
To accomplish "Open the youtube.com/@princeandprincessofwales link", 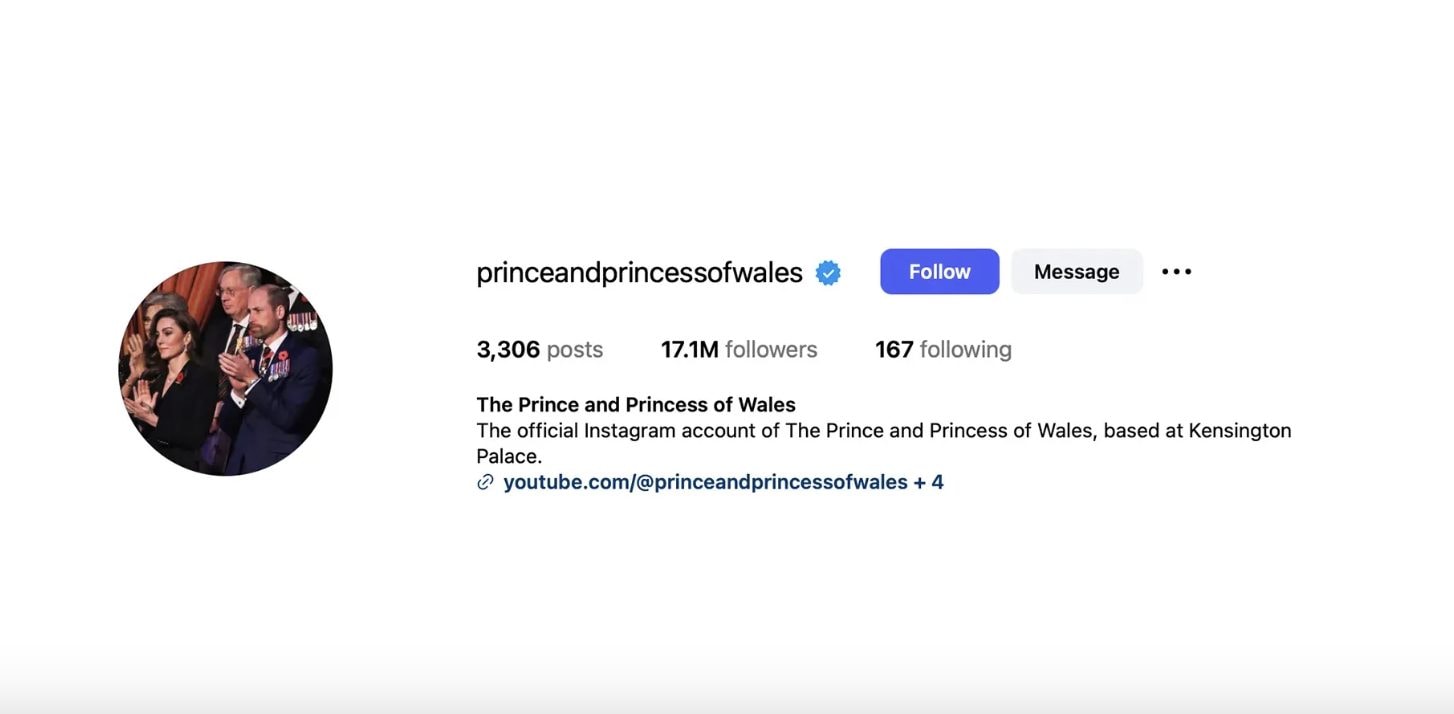I will pos(703,481).
